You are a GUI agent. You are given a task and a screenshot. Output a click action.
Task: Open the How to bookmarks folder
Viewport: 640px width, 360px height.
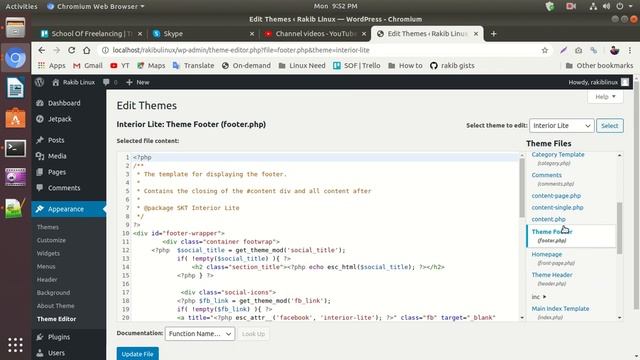pos(405,65)
